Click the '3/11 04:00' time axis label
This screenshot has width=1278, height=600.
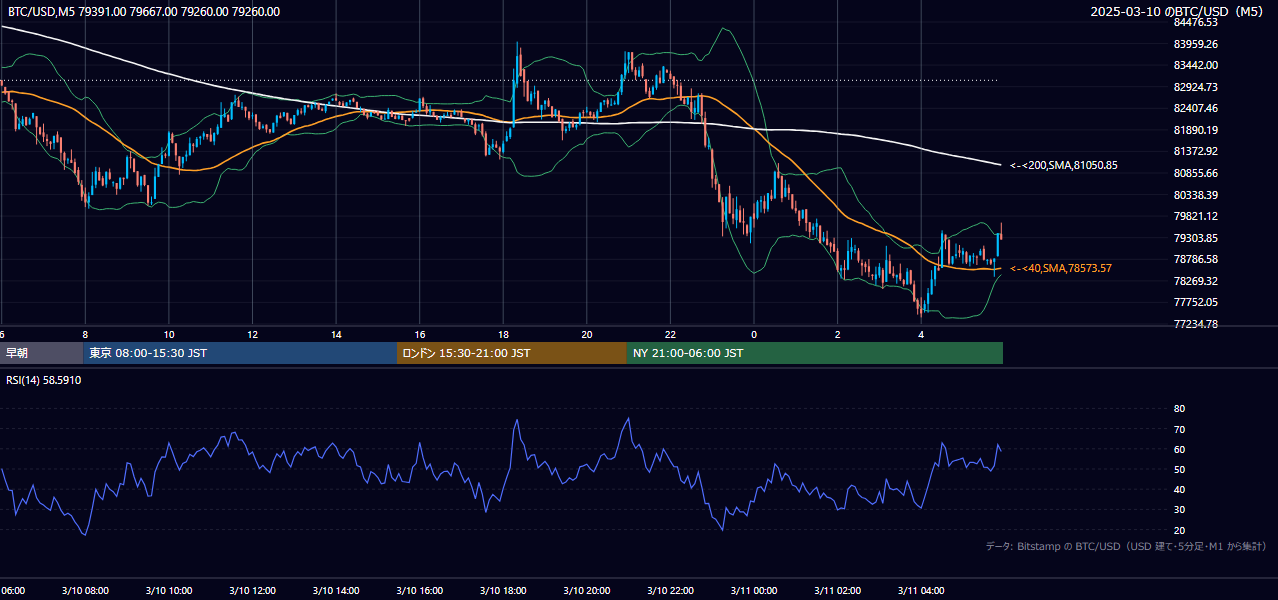click(921, 591)
